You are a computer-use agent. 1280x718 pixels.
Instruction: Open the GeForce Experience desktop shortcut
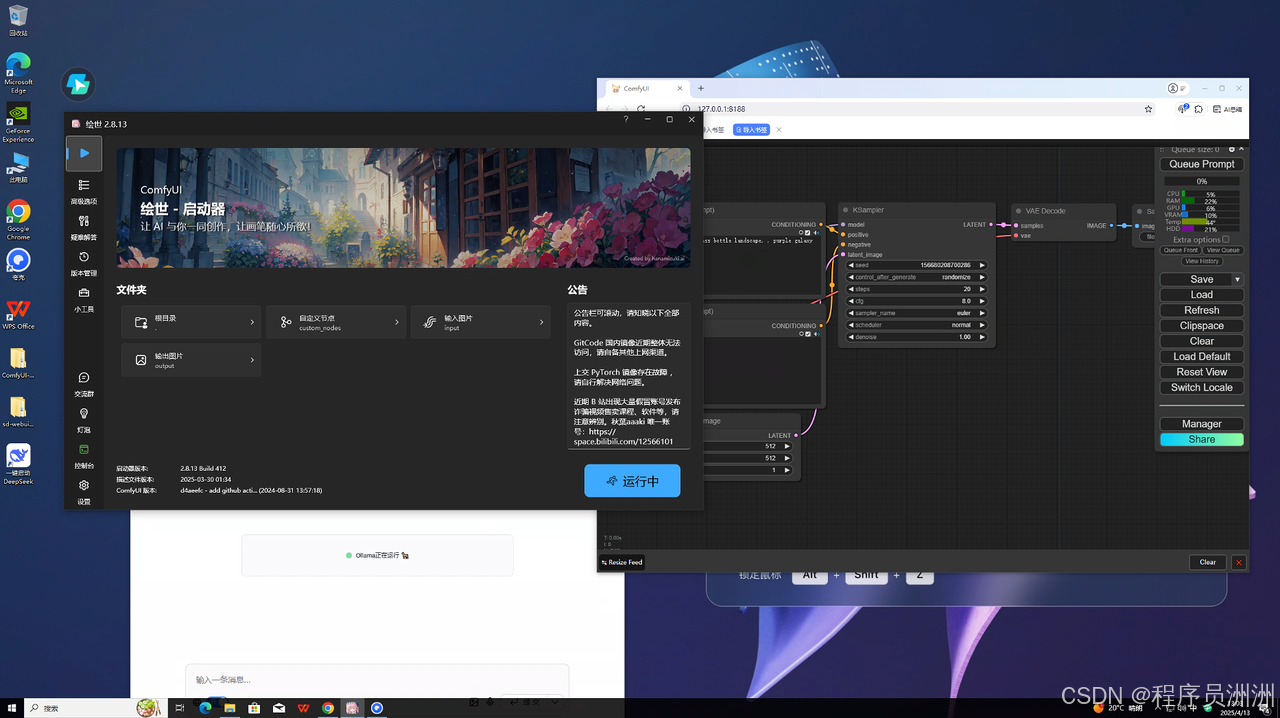click(x=18, y=122)
